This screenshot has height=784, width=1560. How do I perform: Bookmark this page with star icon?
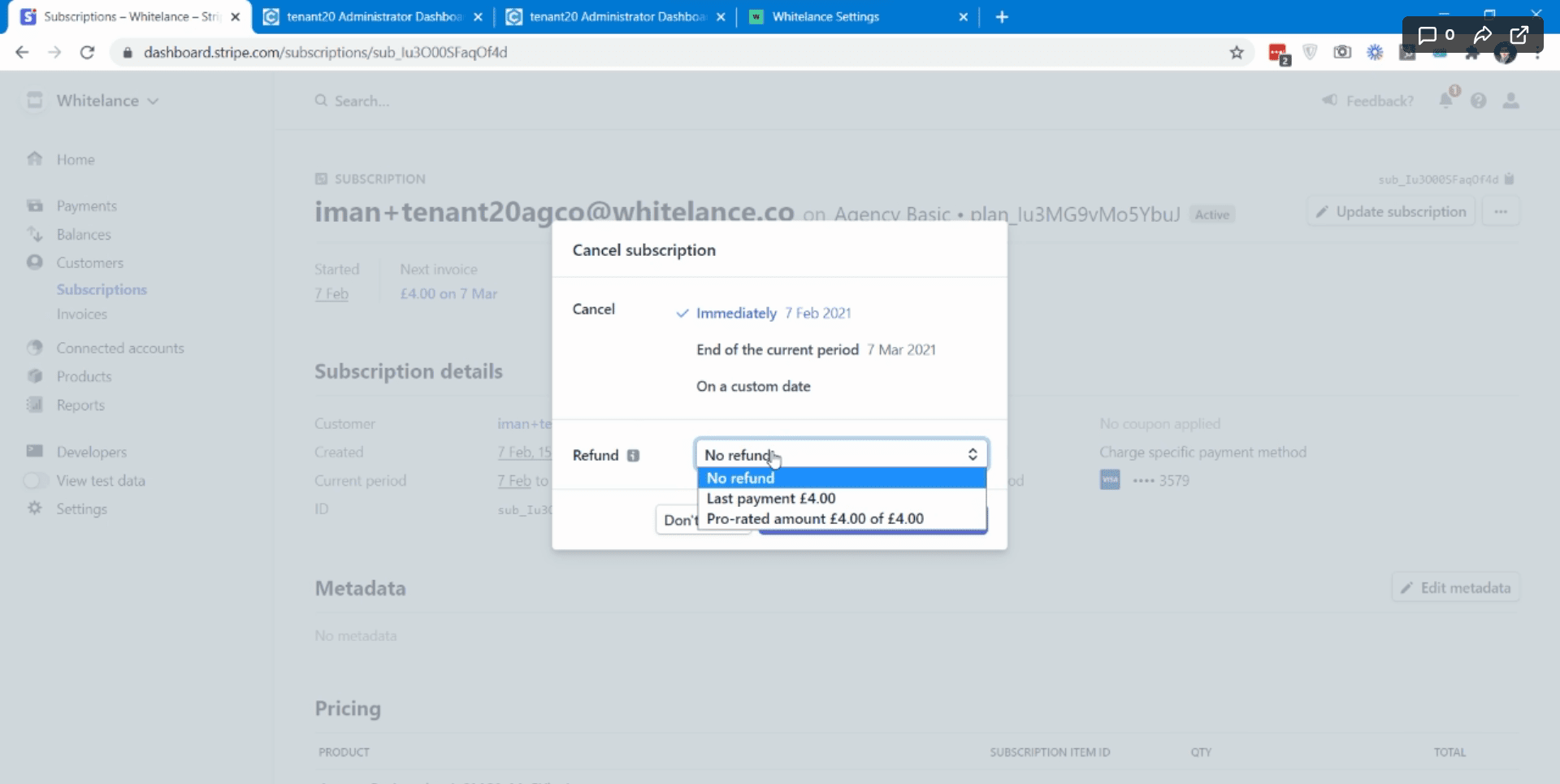1237,53
